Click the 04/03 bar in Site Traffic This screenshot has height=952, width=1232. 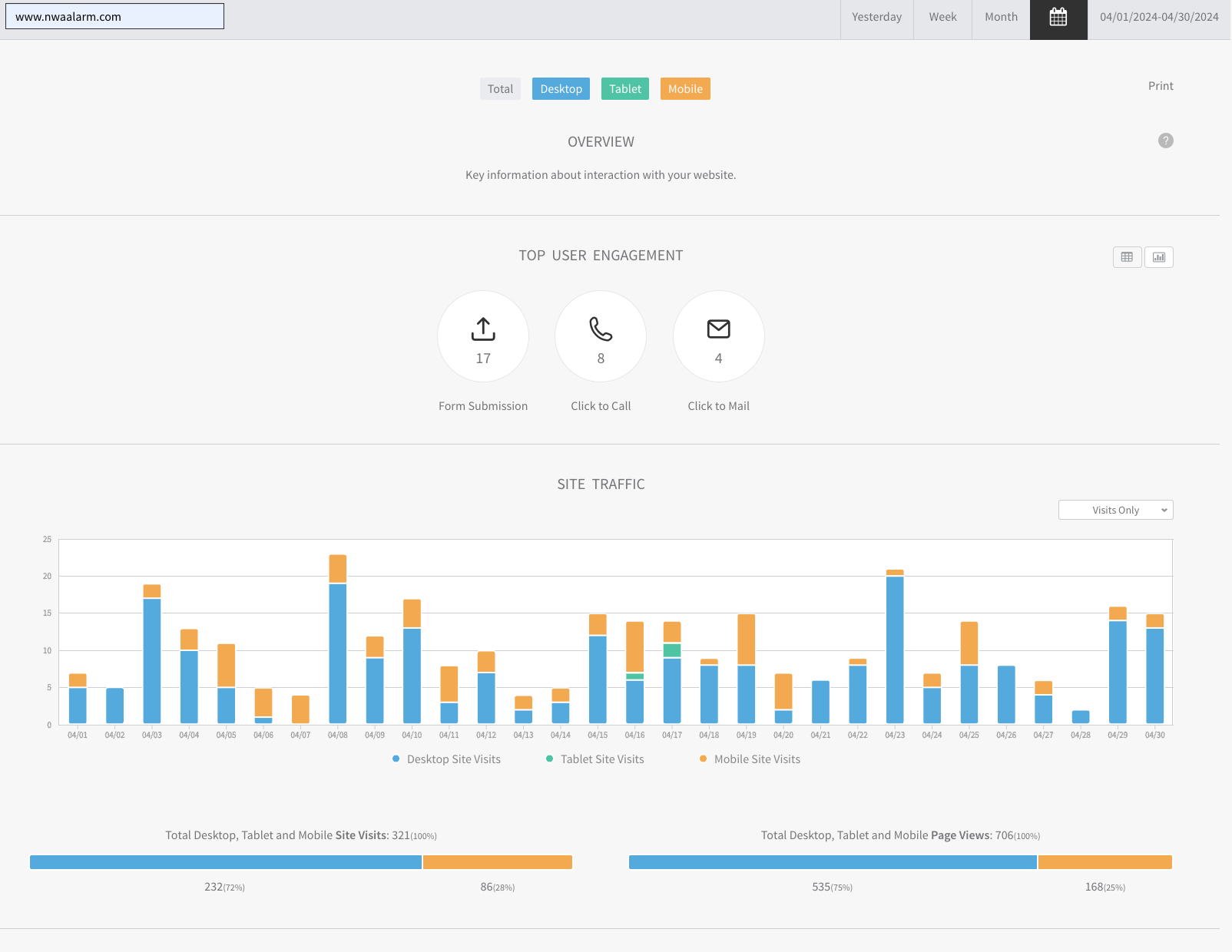point(152,654)
